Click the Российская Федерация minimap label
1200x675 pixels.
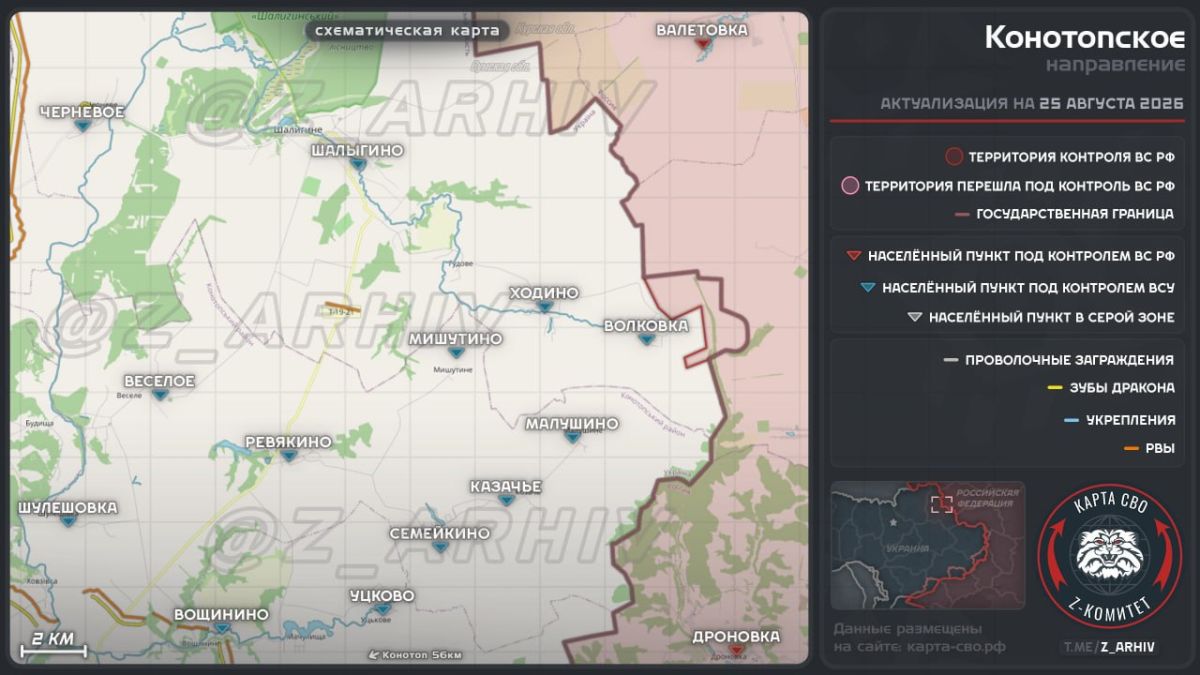point(986,498)
